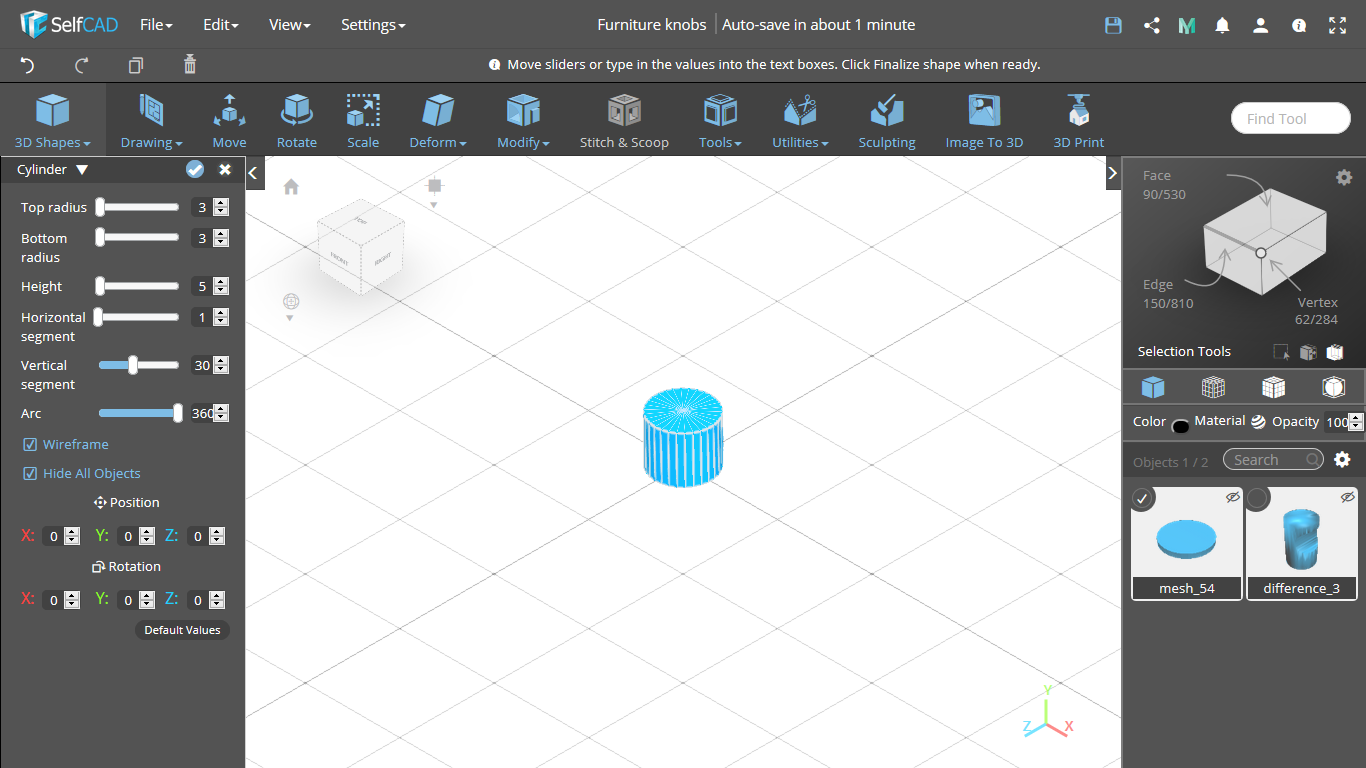
Task: Open selection settings gear icon
Action: (x=1344, y=177)
